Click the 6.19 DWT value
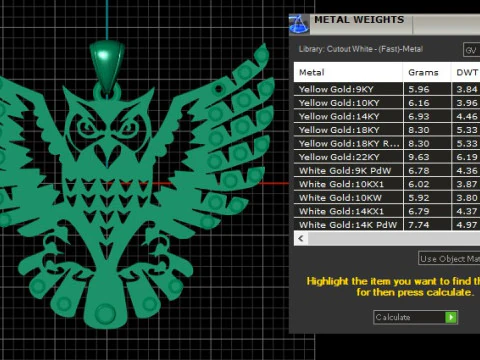 467,157
